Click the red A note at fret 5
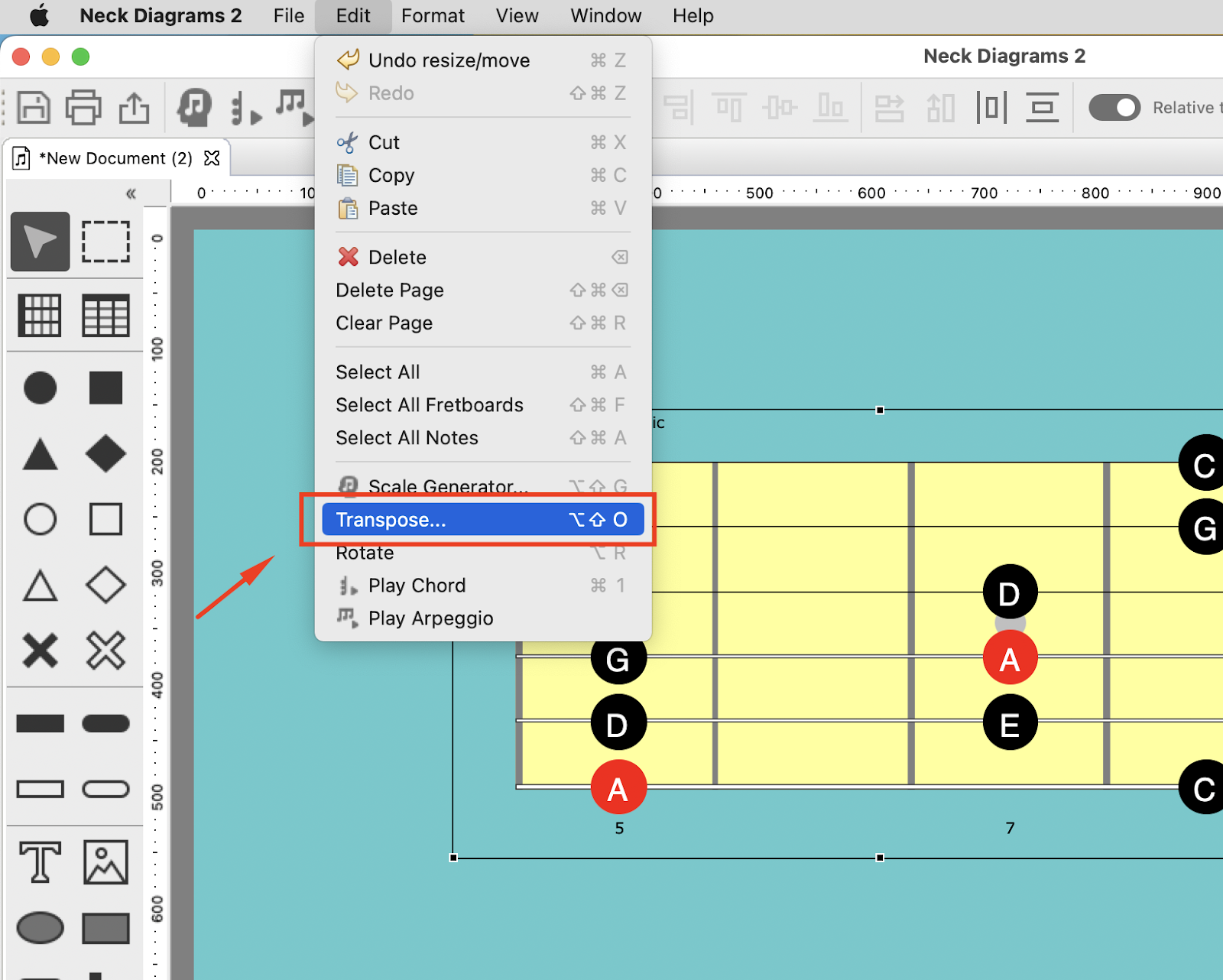Viewport: 1223px width, 980px height. coord(618,787)
